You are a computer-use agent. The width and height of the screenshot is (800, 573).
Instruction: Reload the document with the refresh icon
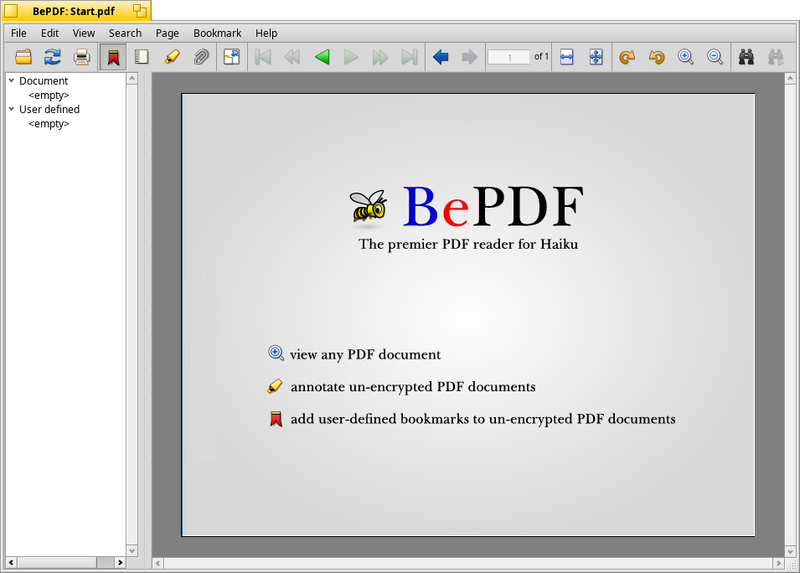[53, 57]
